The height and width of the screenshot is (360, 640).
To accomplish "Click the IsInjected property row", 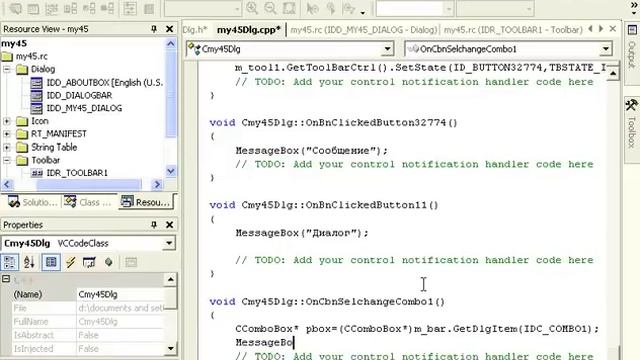I will 88,349.
